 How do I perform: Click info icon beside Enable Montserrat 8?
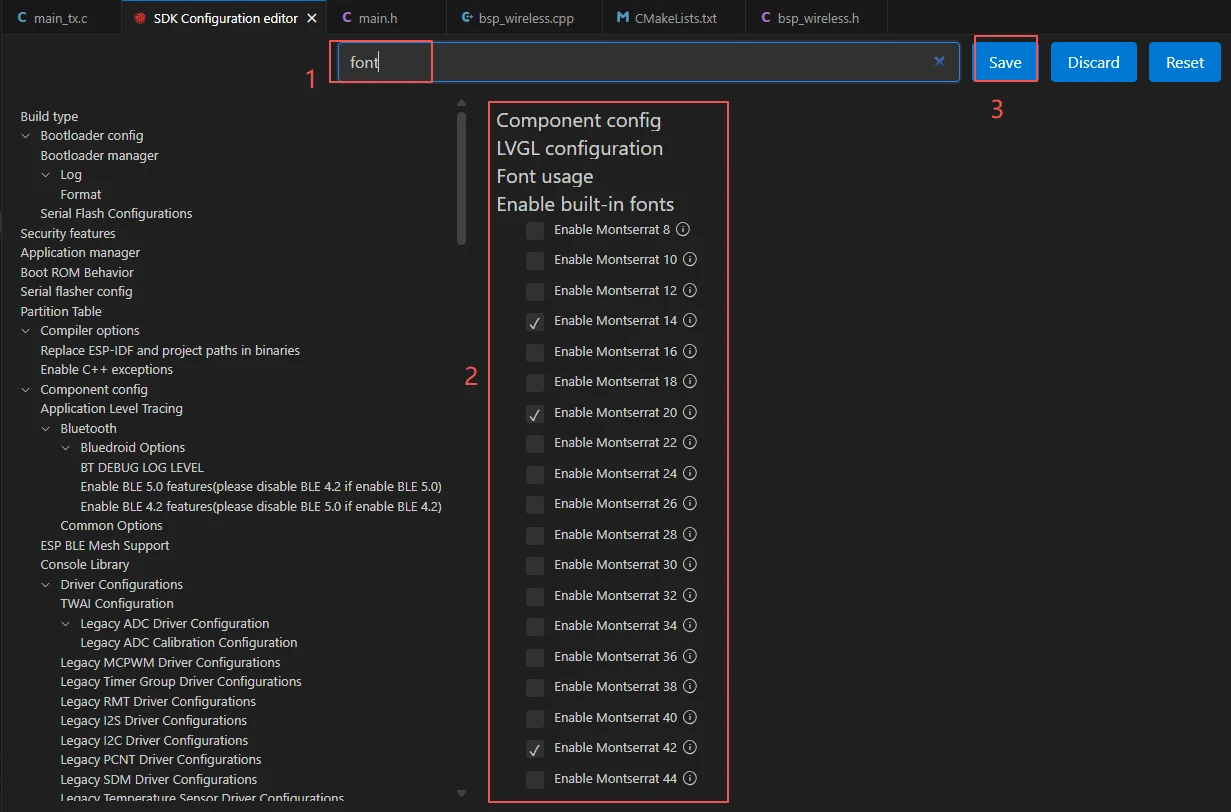coord(683,230)
